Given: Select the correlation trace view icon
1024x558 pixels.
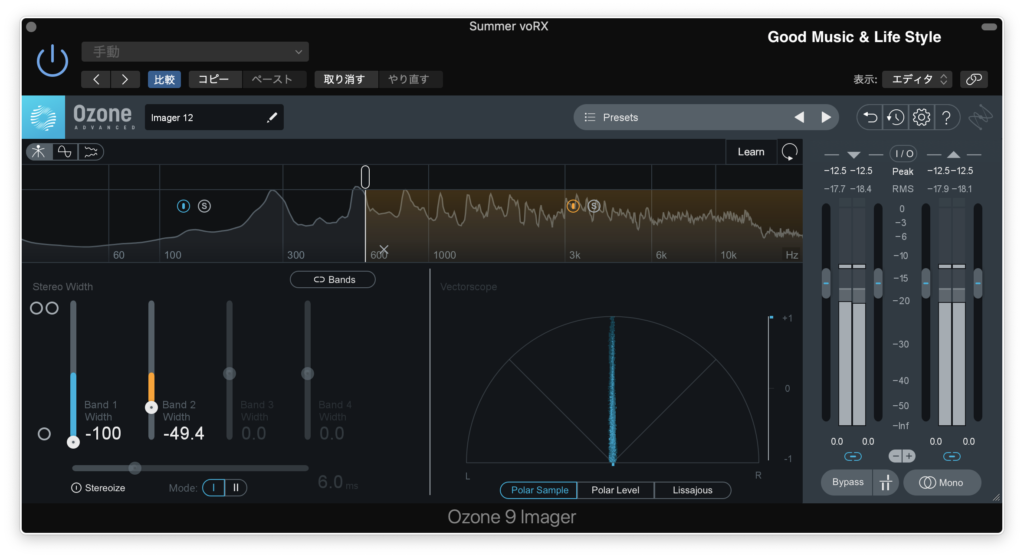Looking at the screenshot, I should click(65, 152).
